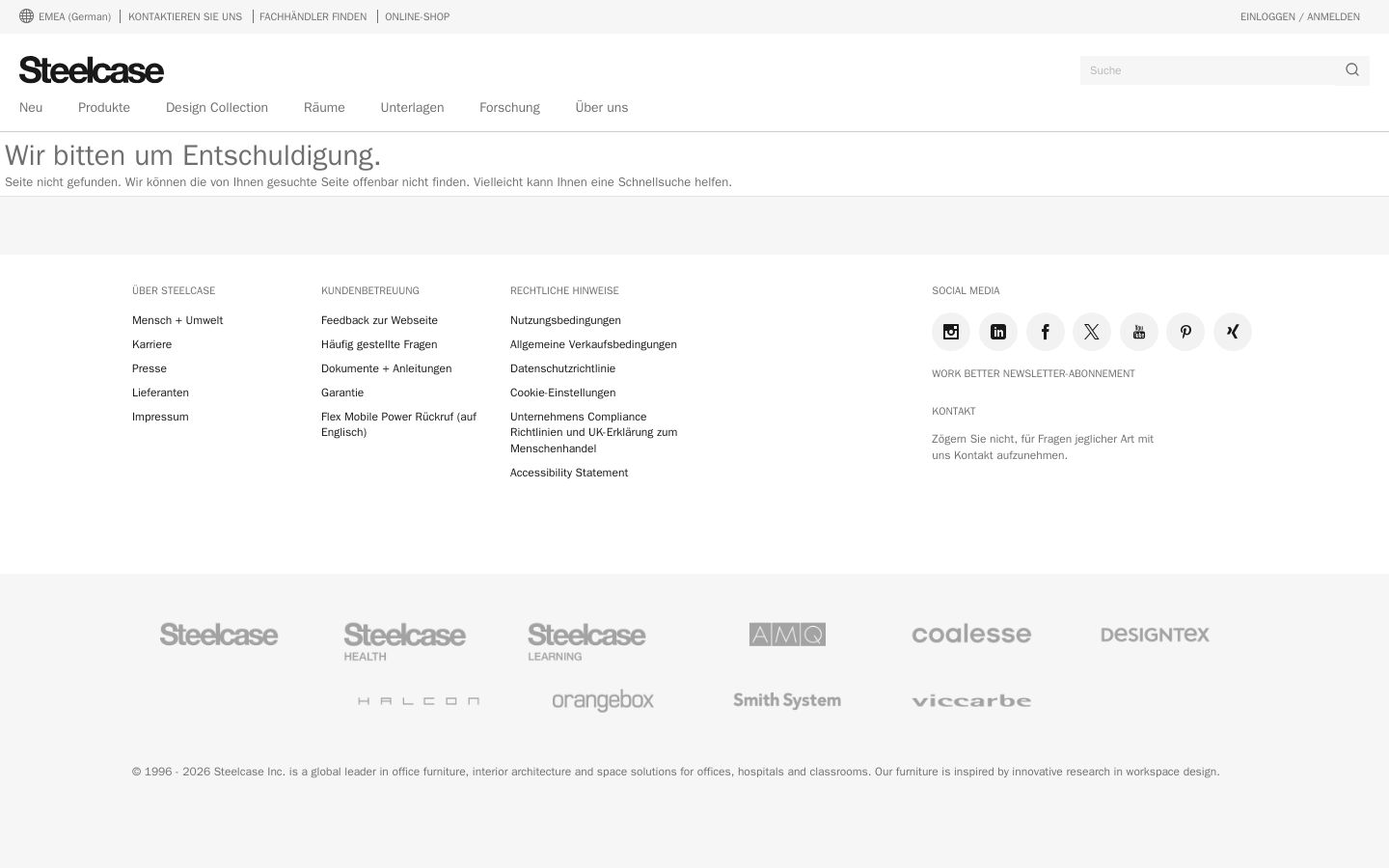Click Fachhändler finden link
Image resolution: width=1389 pixels, height=868 pixels.
pyautogui.click(x=313, y=16)
